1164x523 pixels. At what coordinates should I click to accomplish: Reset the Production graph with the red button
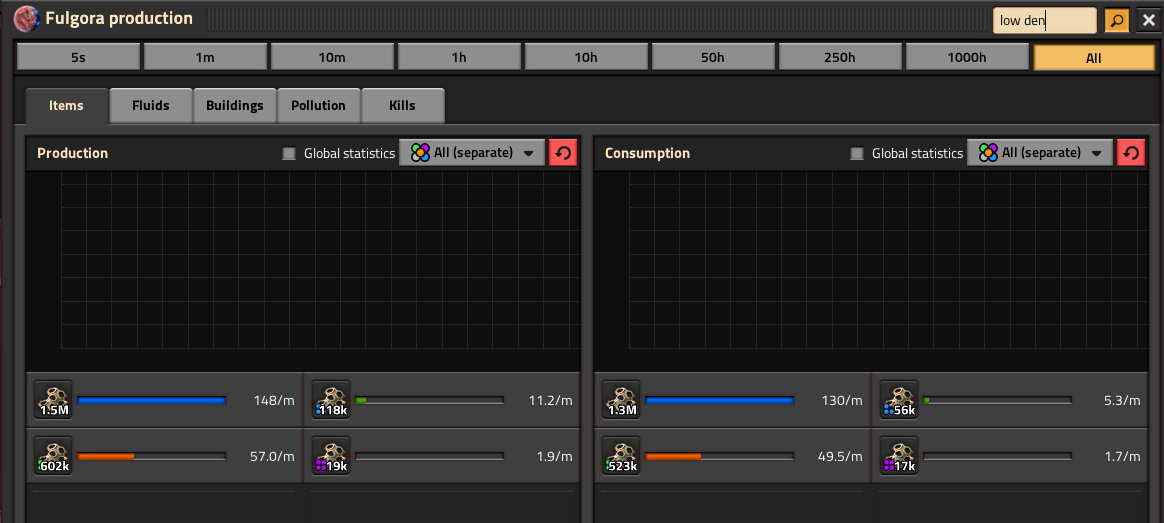point(563,153)
